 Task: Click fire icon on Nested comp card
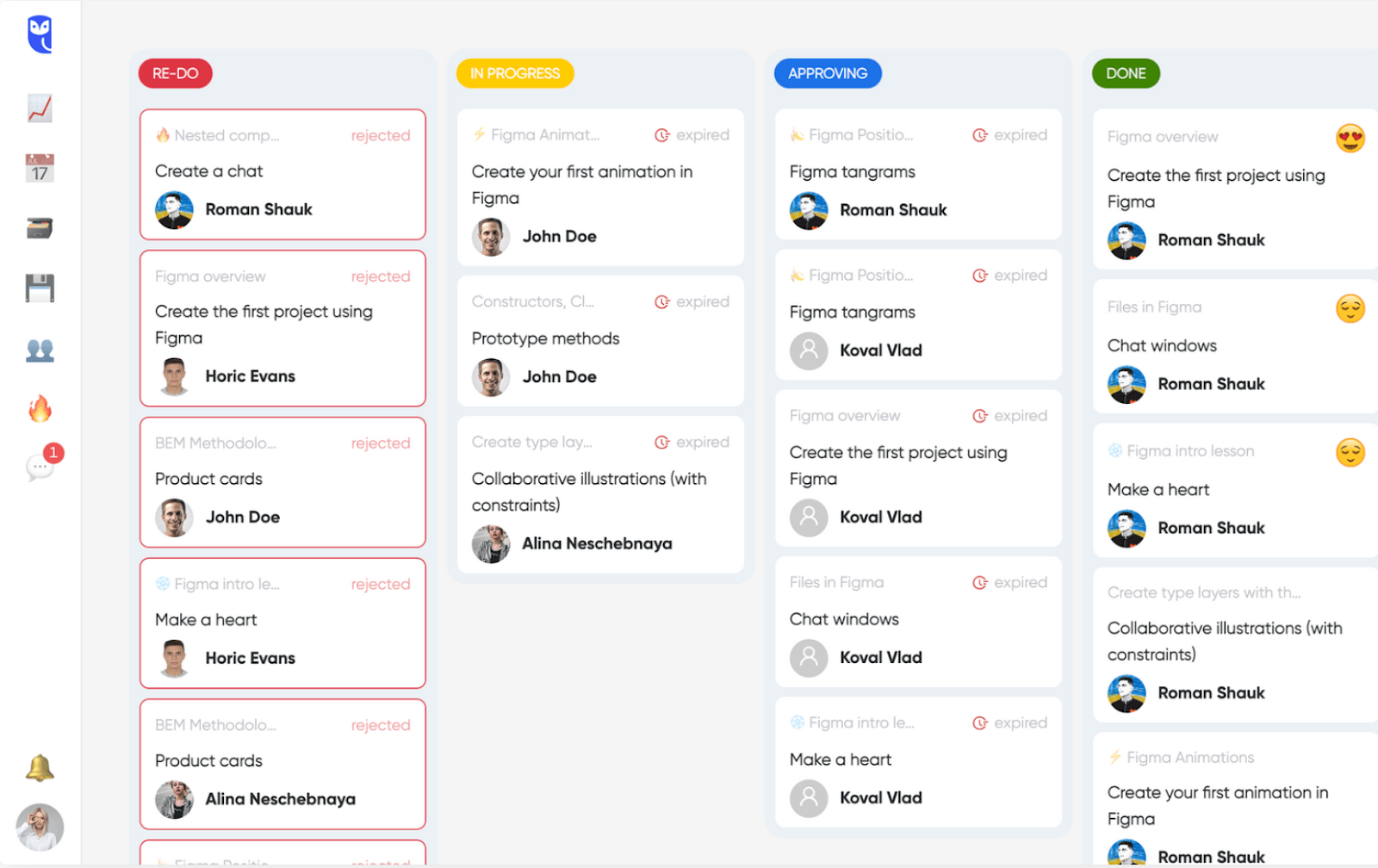click(x=163, y=134)
